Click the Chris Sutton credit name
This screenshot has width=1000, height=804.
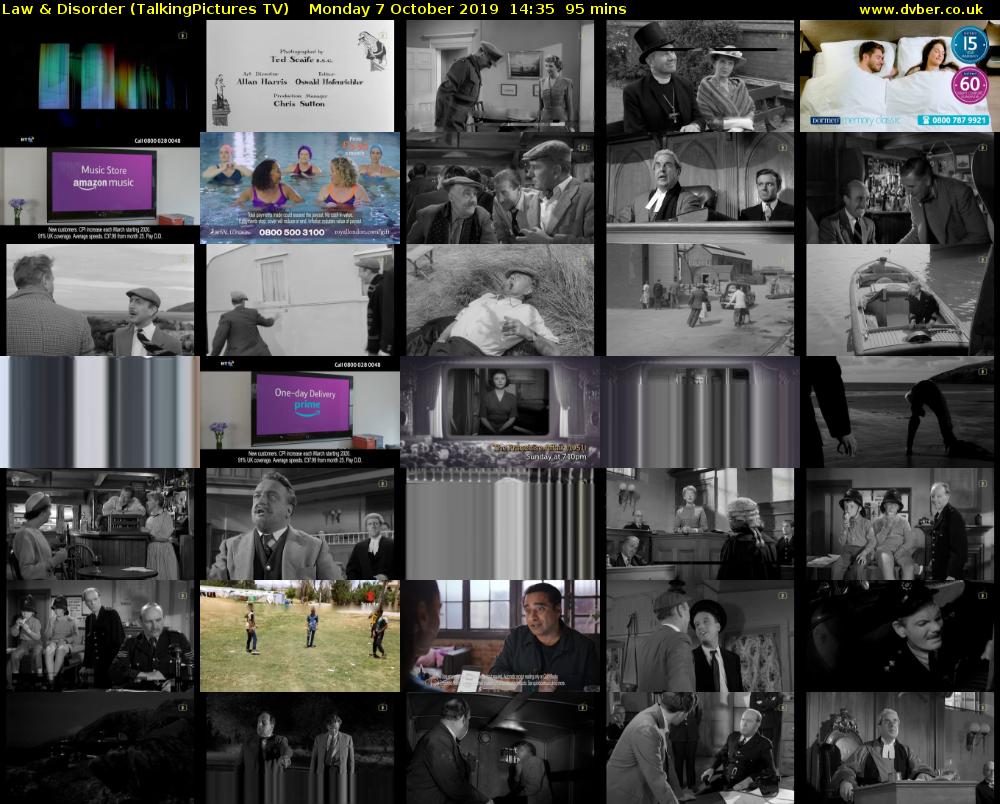click(299, 103)
